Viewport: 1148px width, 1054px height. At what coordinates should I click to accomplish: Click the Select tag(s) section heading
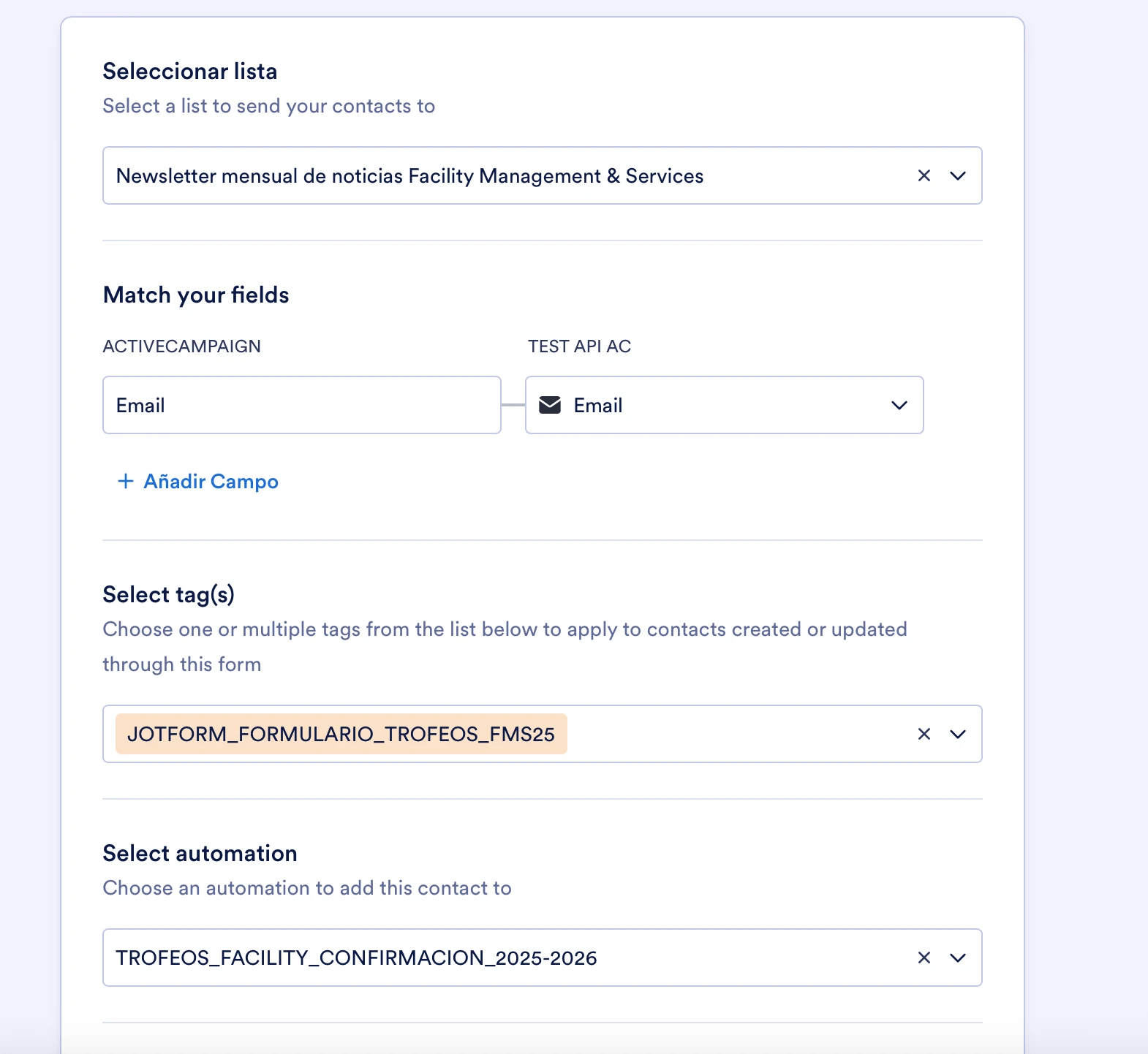coord(168,594)
